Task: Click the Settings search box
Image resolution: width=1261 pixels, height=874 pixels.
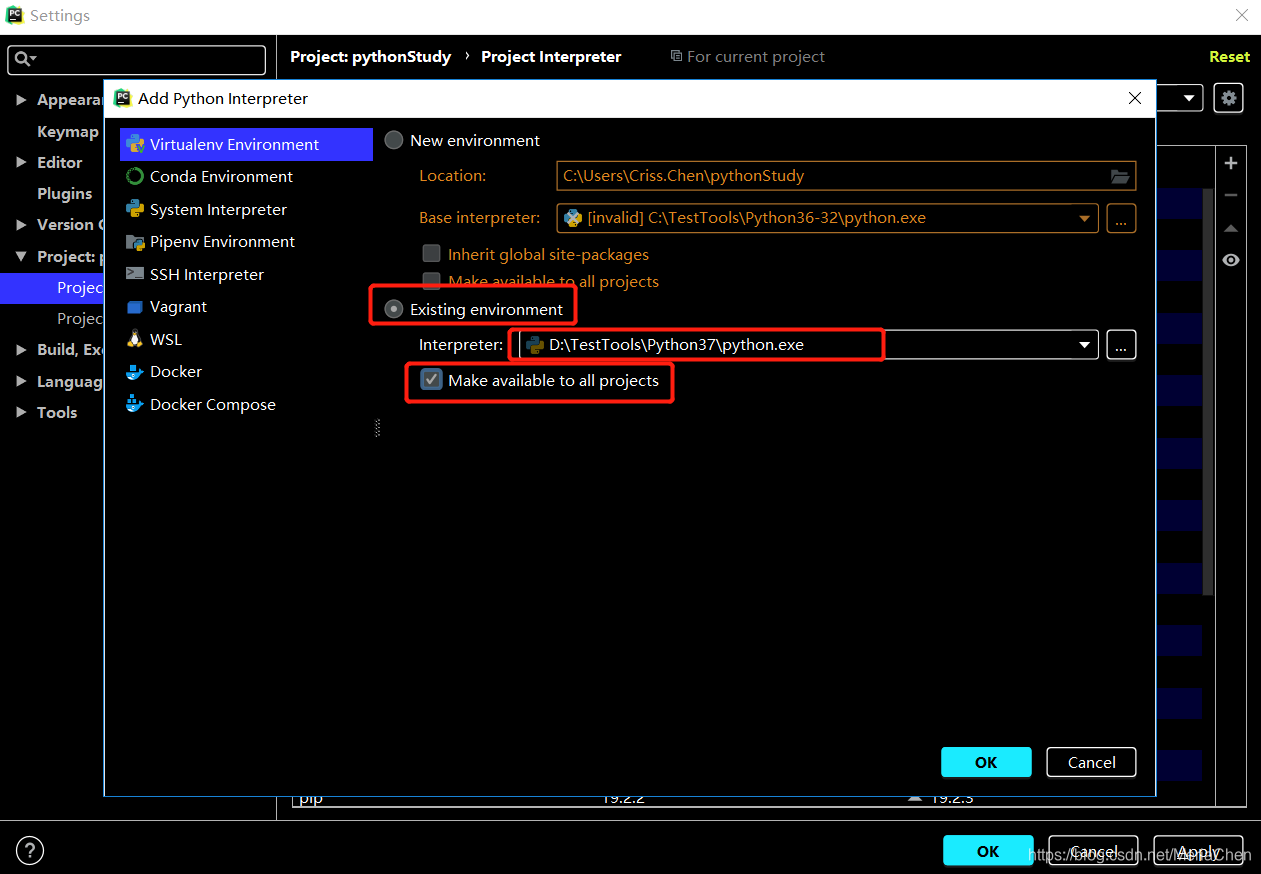Action: 137,60
